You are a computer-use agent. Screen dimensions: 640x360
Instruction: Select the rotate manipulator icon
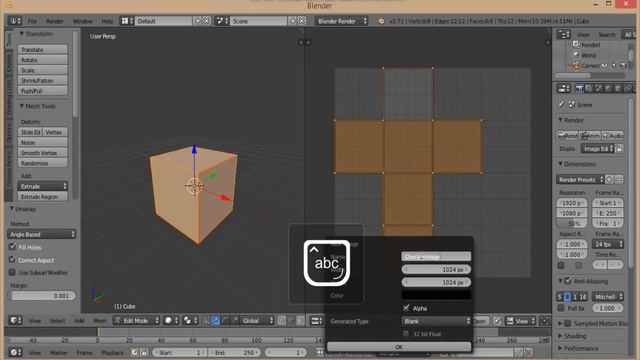pyautogui.click(x=225, y=321)
